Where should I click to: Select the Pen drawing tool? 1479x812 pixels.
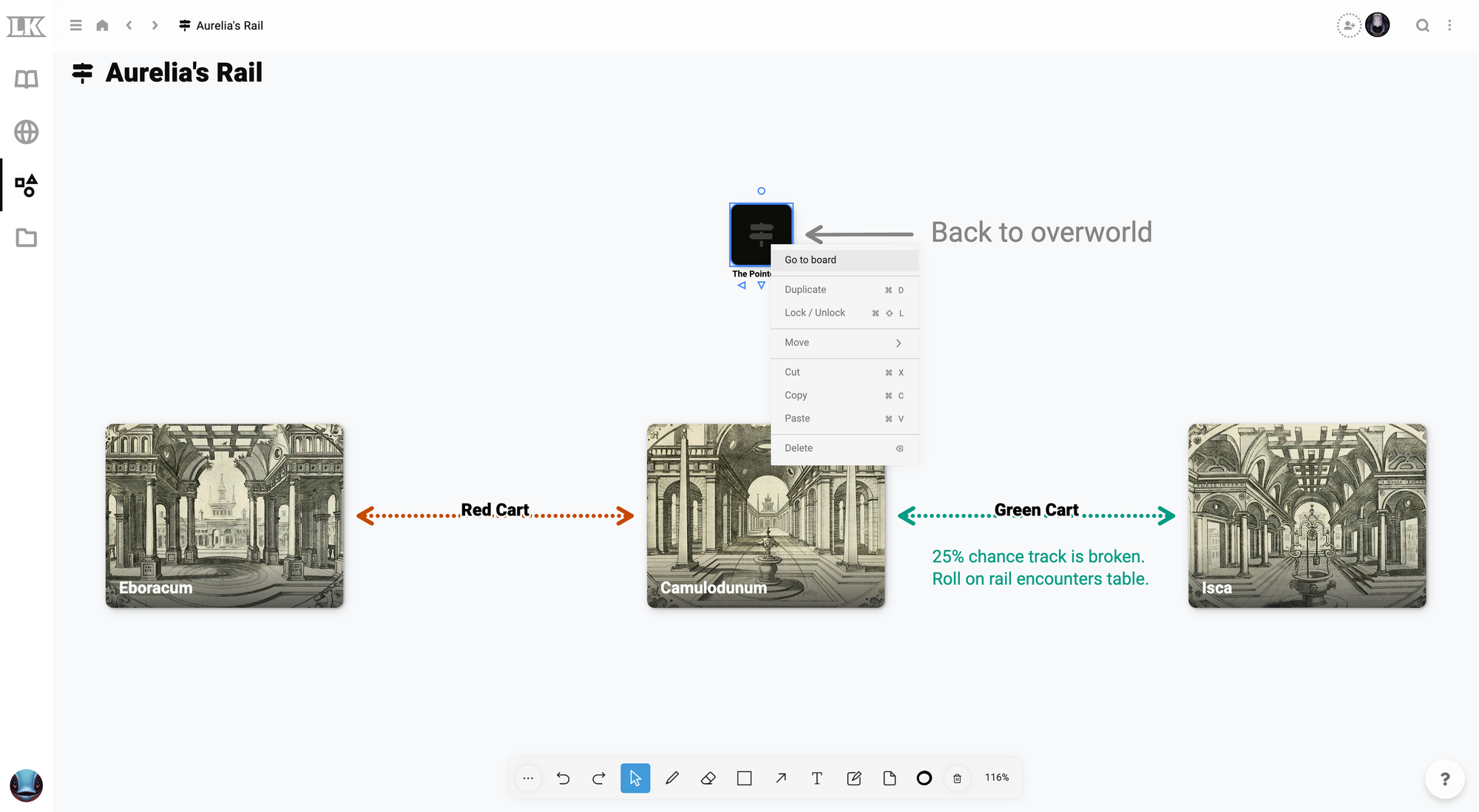tap(672, 778)
